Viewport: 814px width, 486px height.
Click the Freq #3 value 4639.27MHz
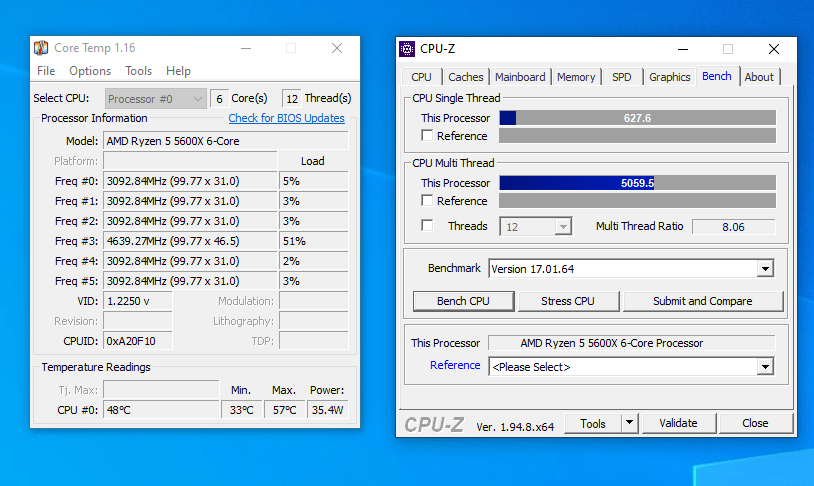click(x=190, y=241)
